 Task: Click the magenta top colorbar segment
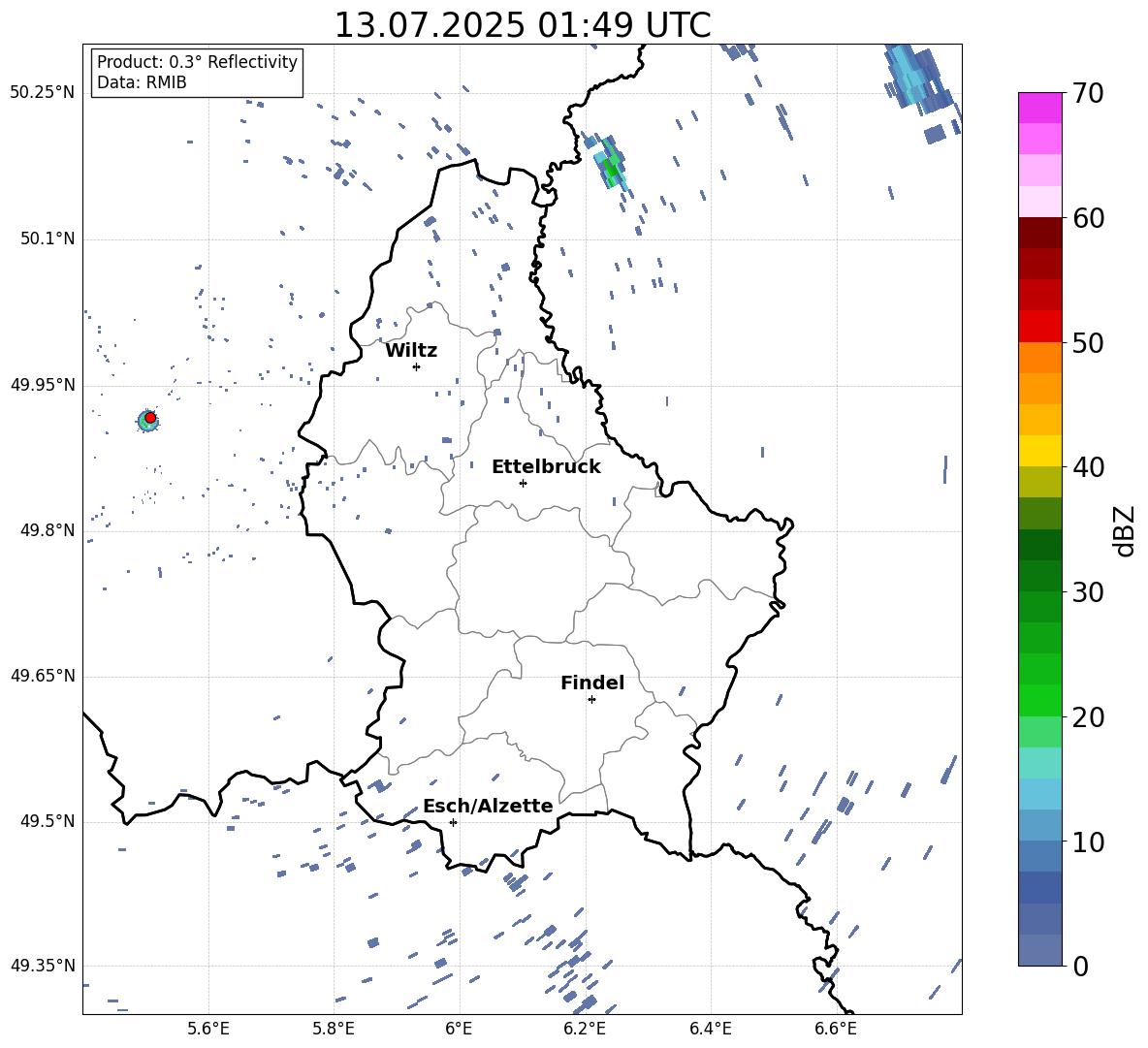coord(1040,108)
